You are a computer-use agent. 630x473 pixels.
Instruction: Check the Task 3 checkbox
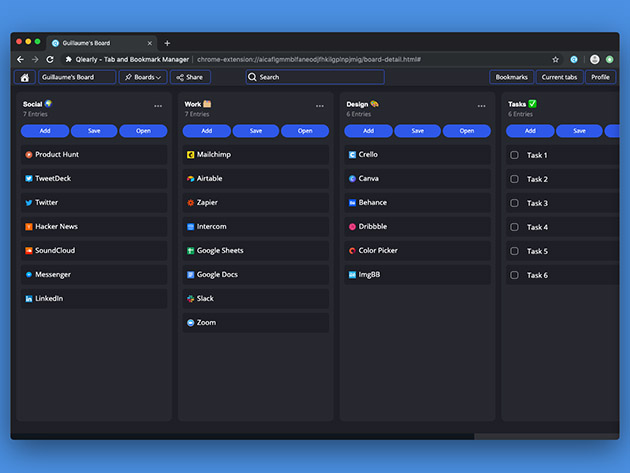click(514, 203)
